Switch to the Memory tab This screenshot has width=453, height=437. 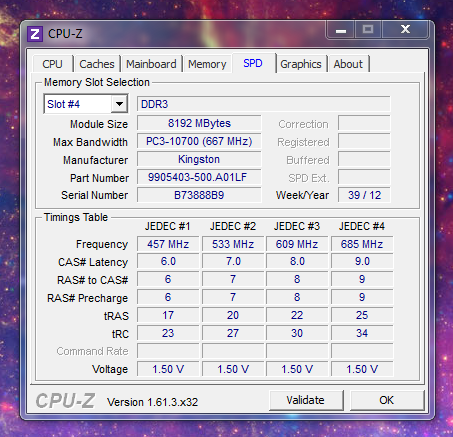(x=207, y=64)
